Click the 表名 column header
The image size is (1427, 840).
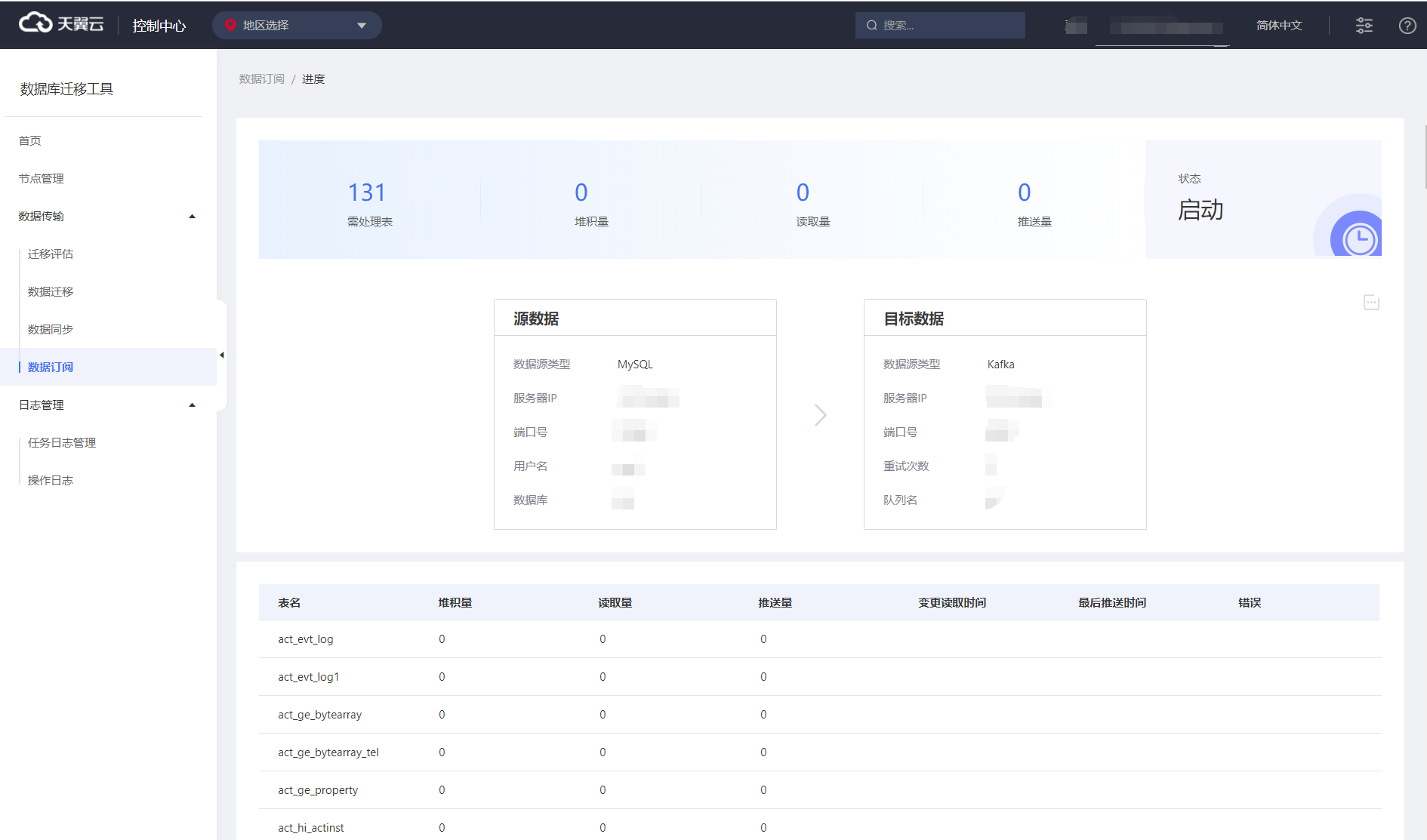pos(289,602)
